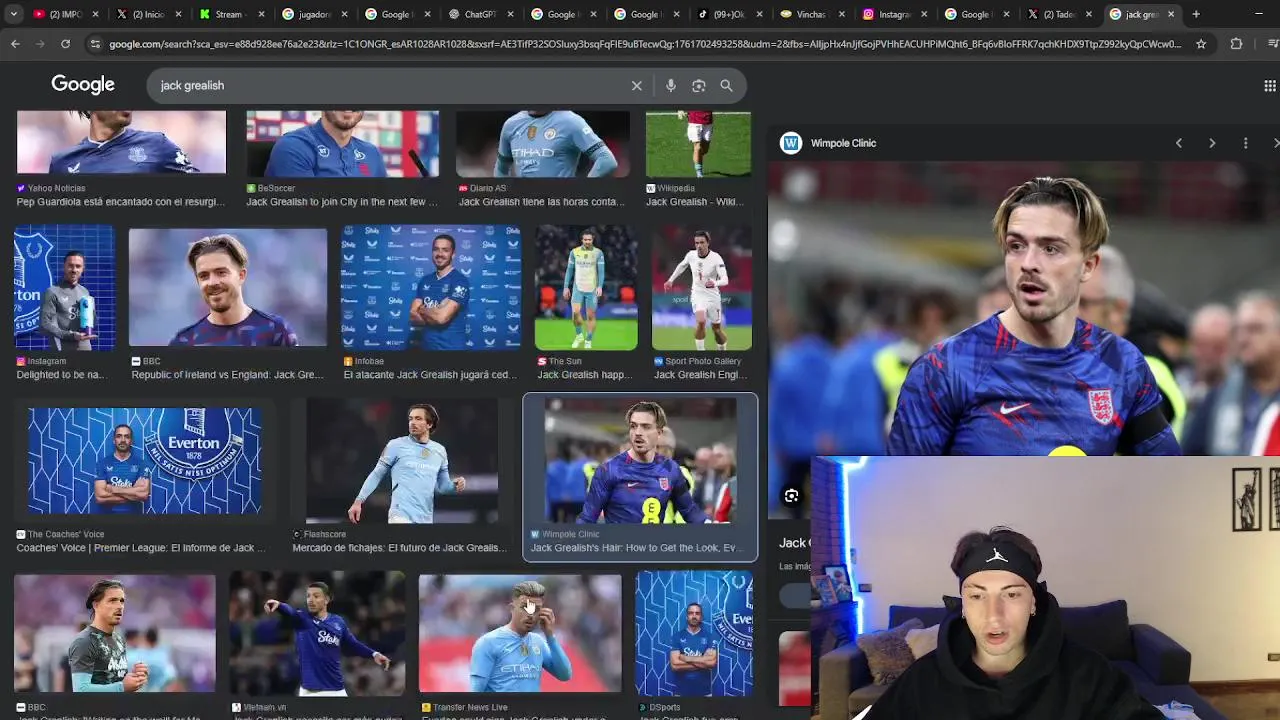Open the DSports Everton image thumbnail

click(x=694, y=634)
